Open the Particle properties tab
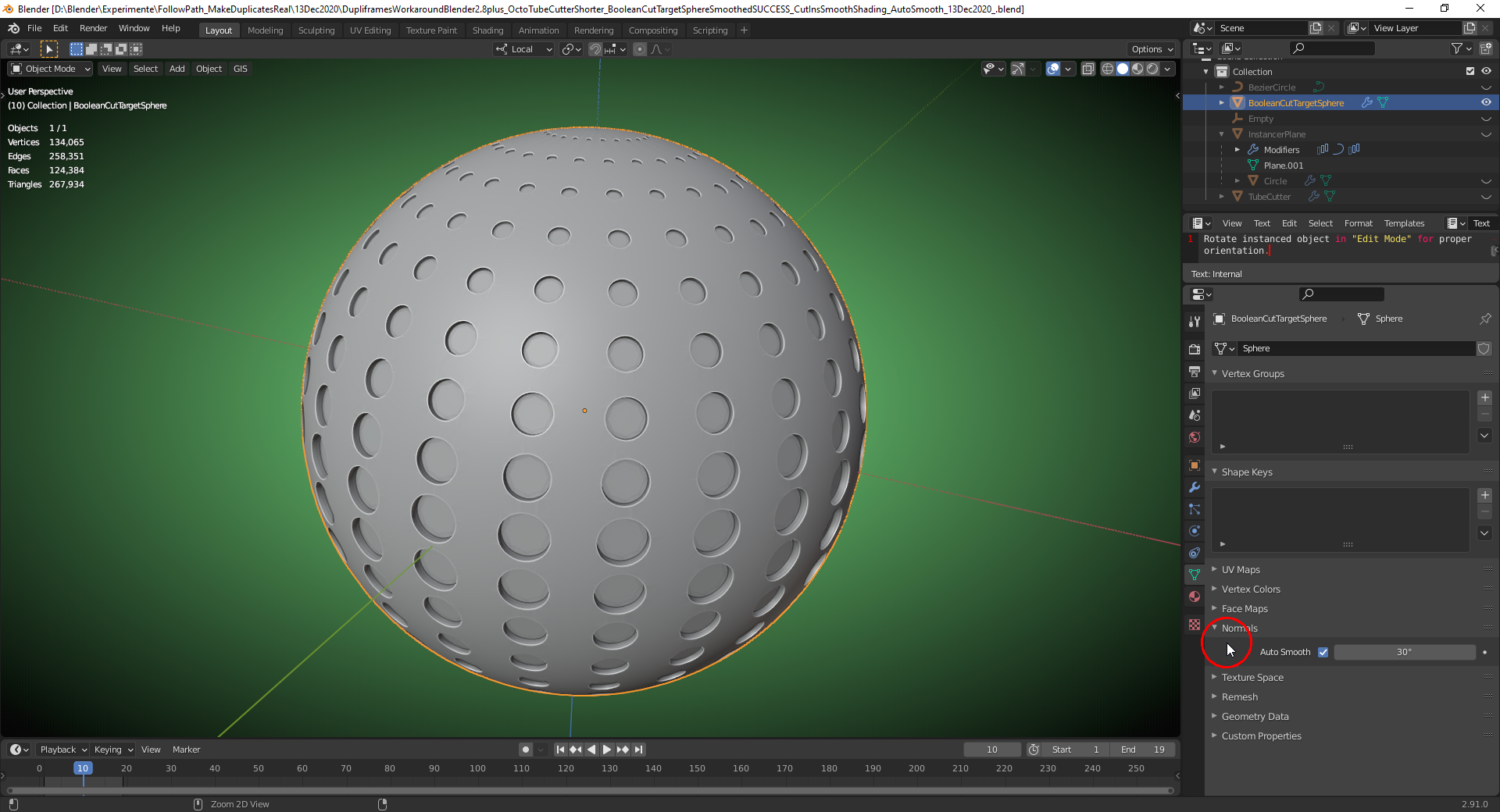 click(x=1195, y=509)
